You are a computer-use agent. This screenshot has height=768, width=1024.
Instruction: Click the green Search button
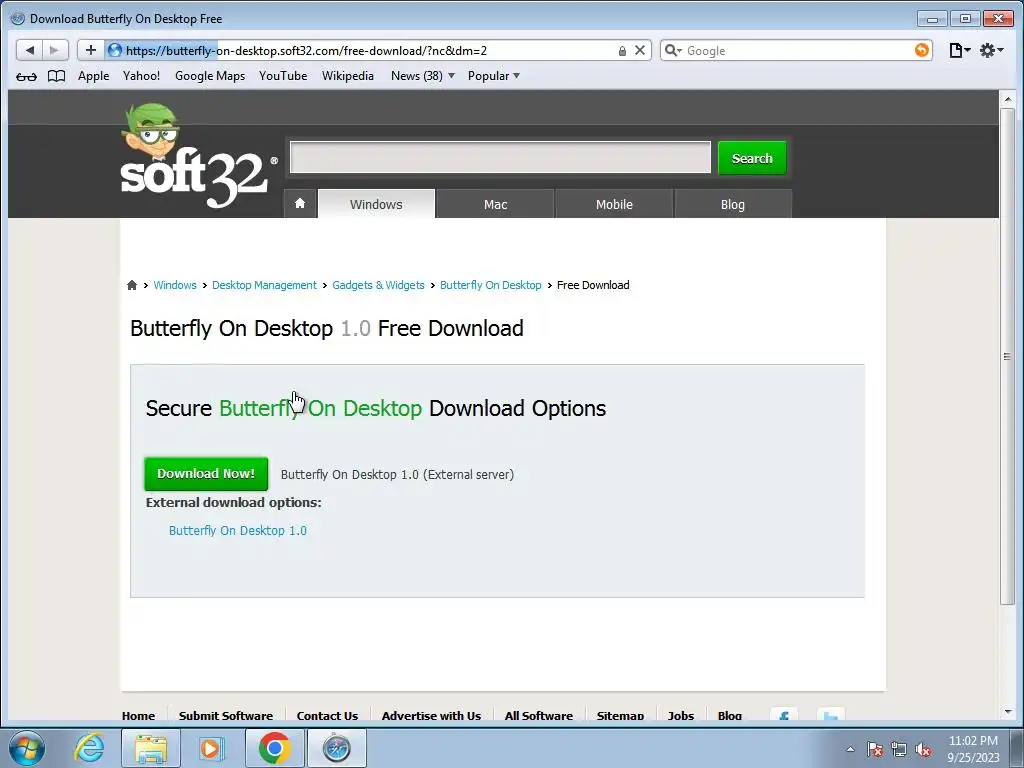click(x=752, y=158)
